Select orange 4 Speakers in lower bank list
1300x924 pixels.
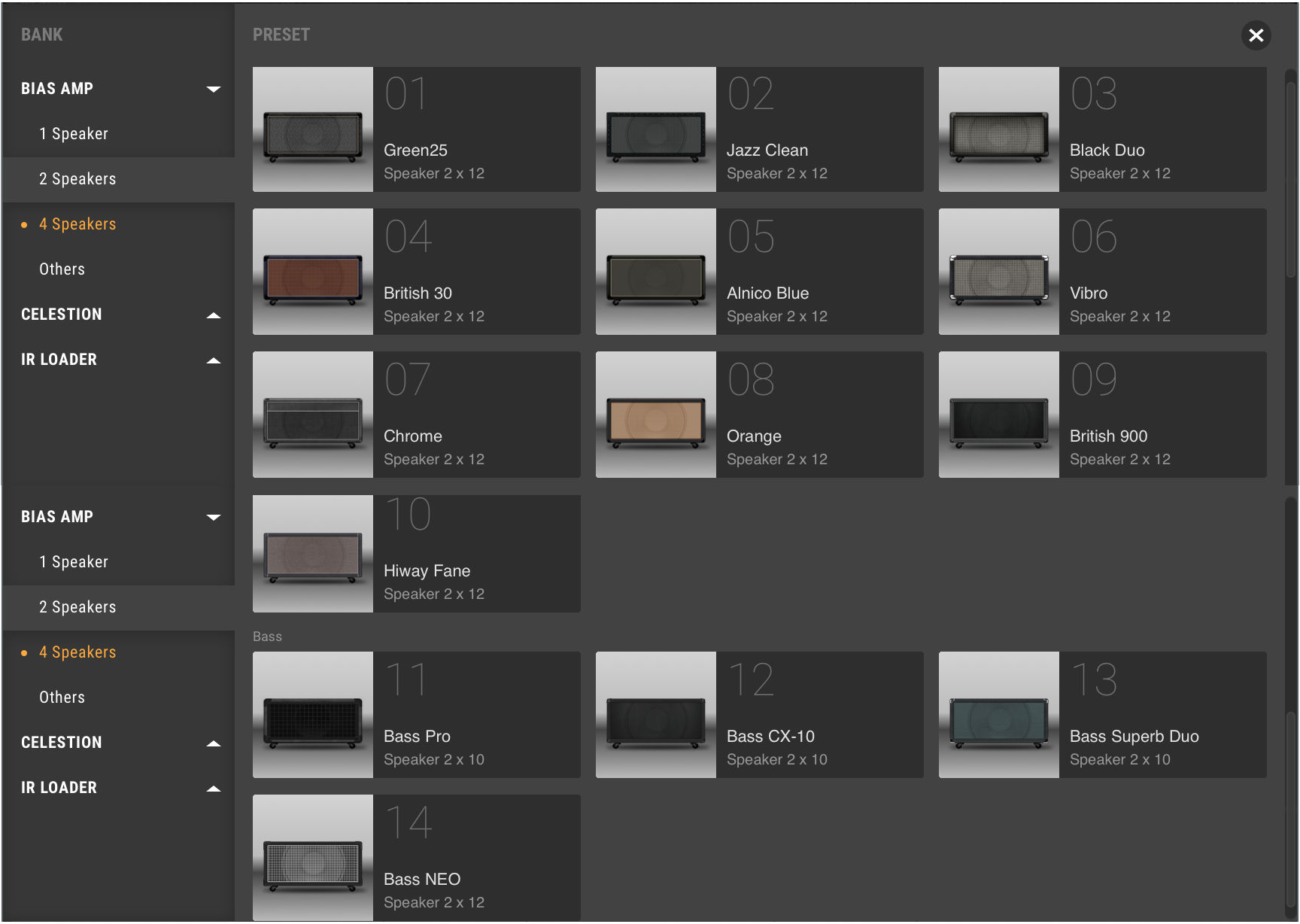coord(118,652)
